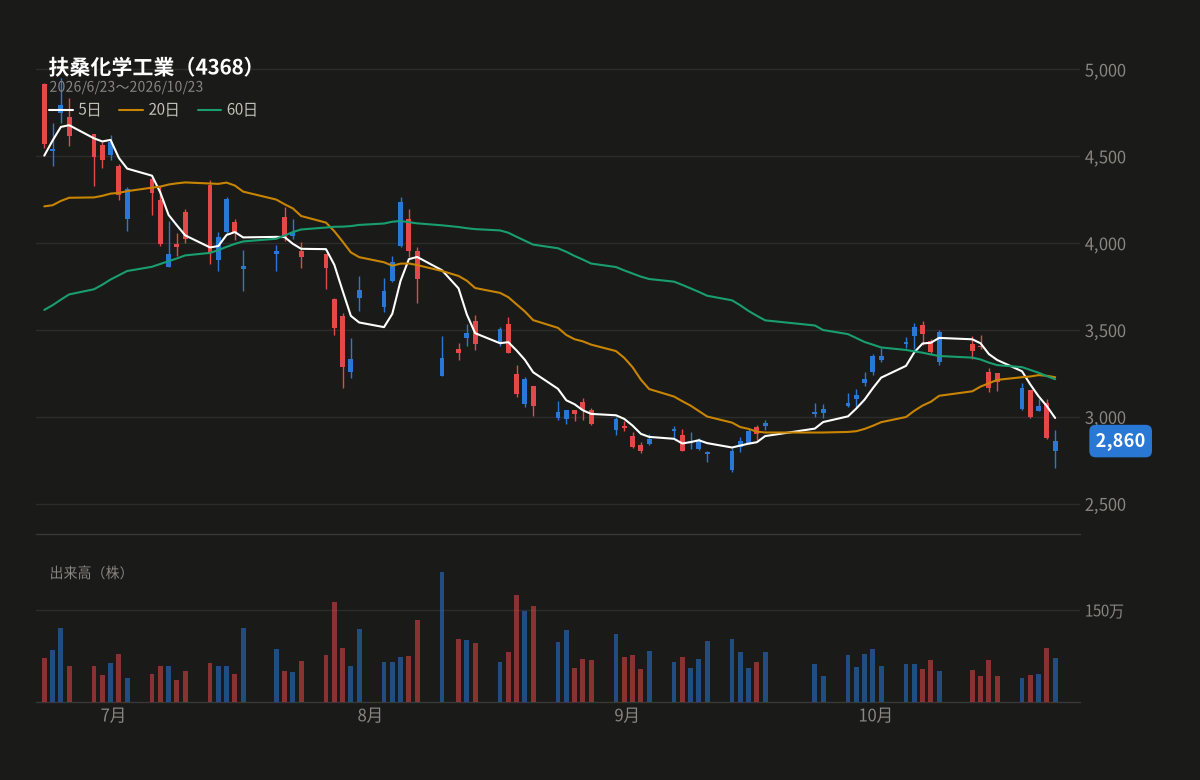
Task: Click the 7月 month label
Action: pos(114,716)
